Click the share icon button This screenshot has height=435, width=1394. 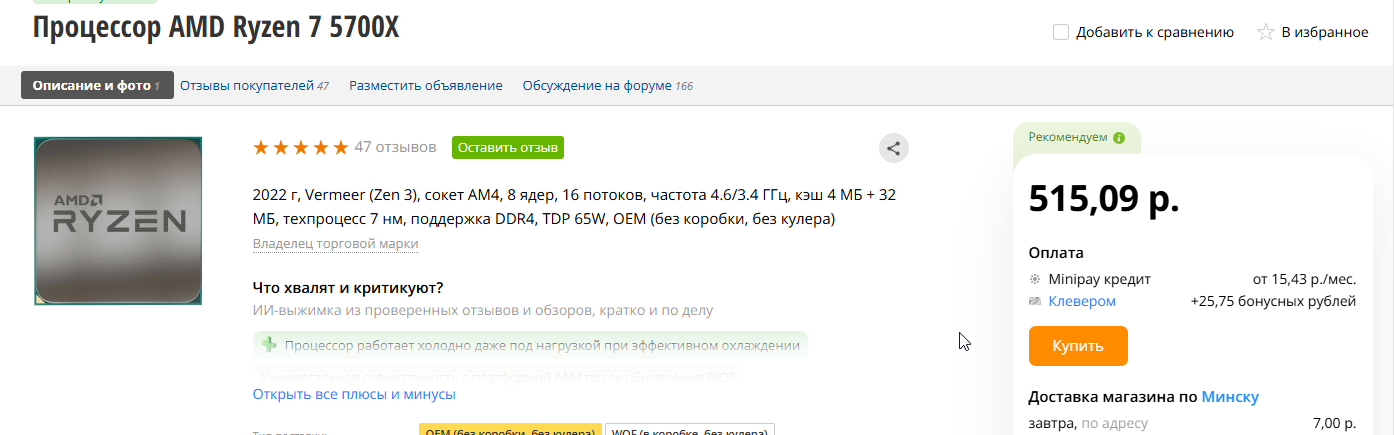coord(894,148)
